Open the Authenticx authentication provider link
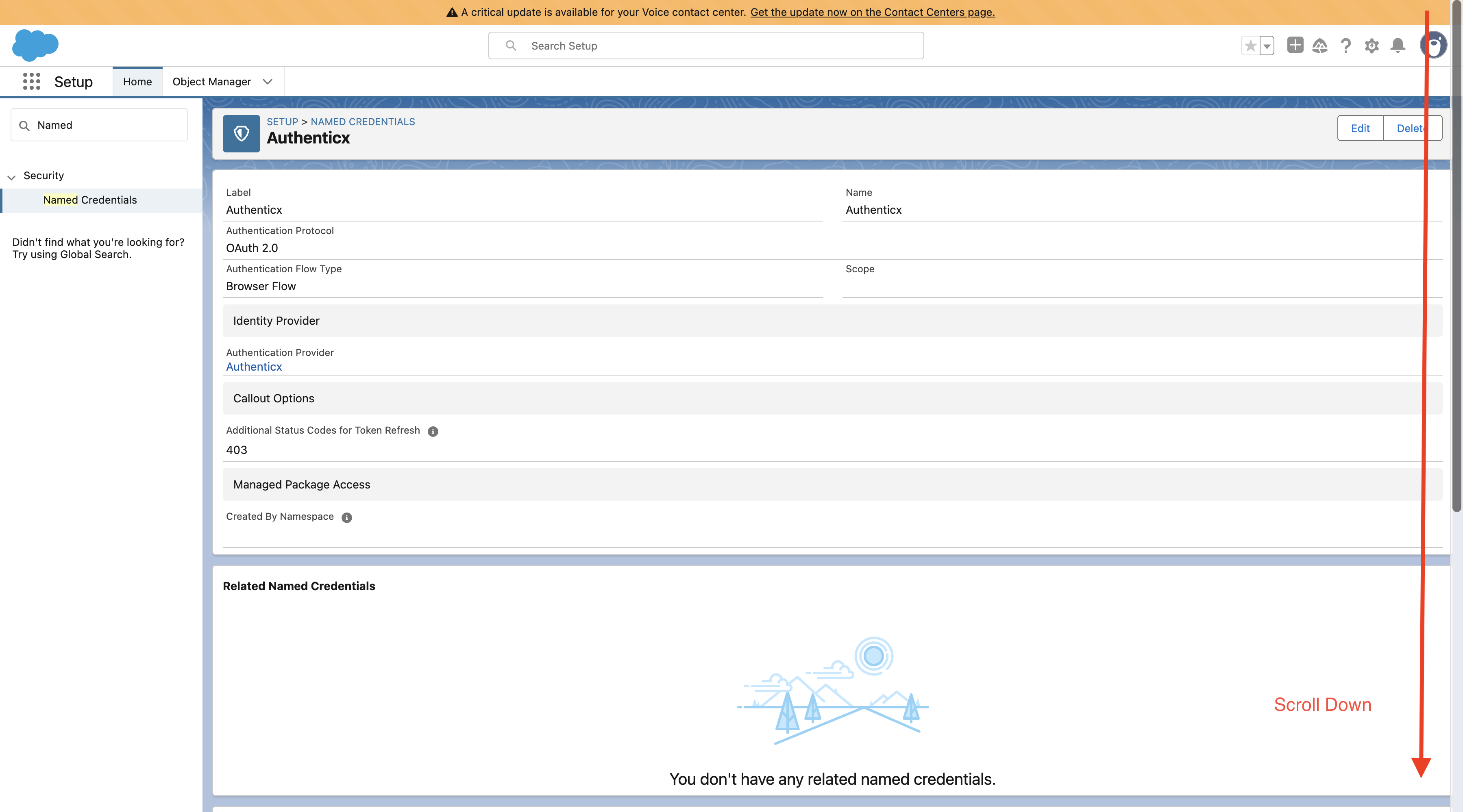 (254, 367)
